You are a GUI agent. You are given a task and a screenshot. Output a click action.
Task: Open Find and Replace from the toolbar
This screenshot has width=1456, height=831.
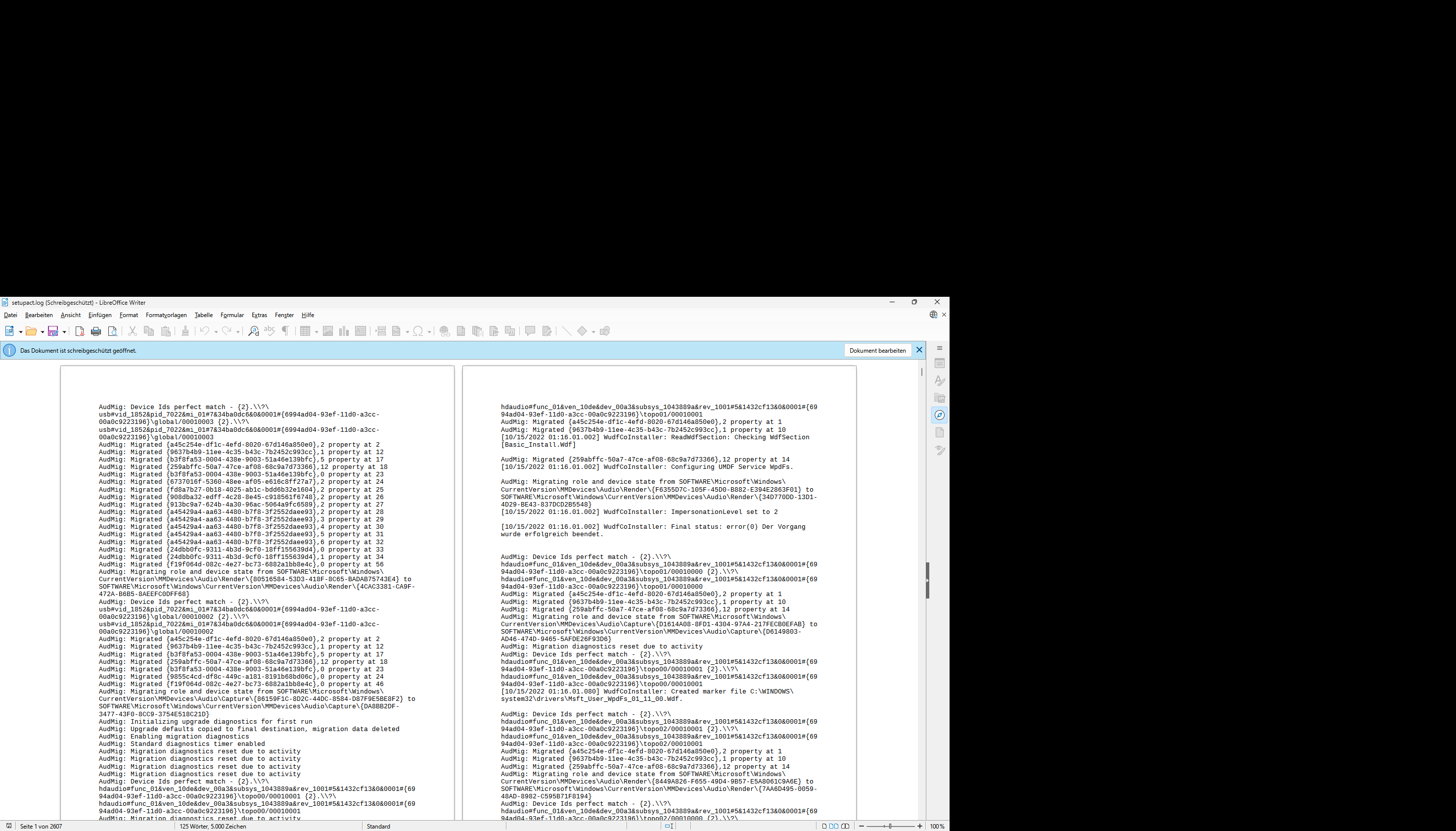pyautogui.click(x=253, y=331)
